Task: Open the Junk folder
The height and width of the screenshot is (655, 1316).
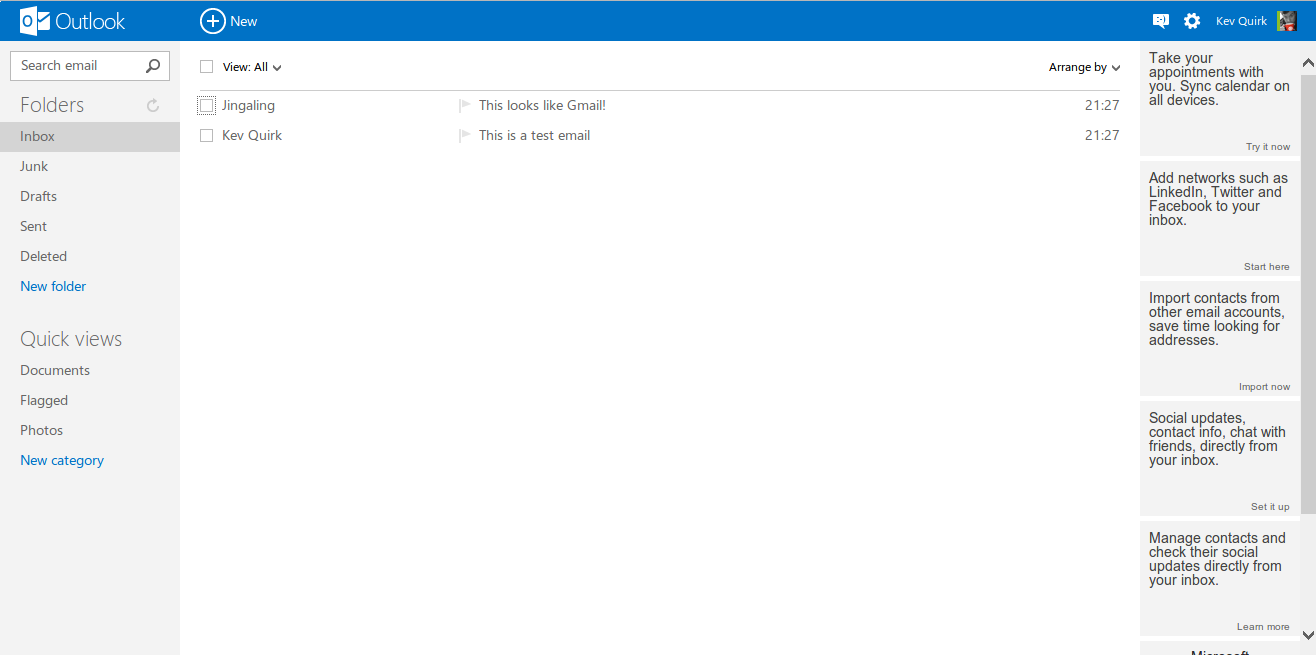Action: tap(34, 166)
